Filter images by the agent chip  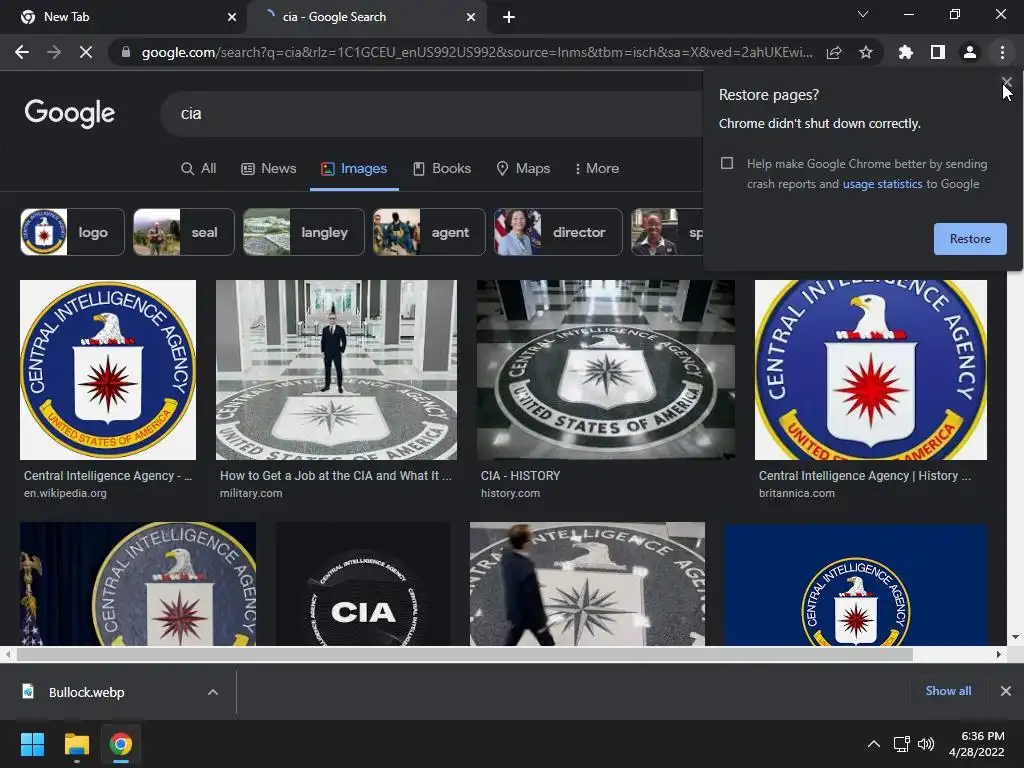click(429, 232)
